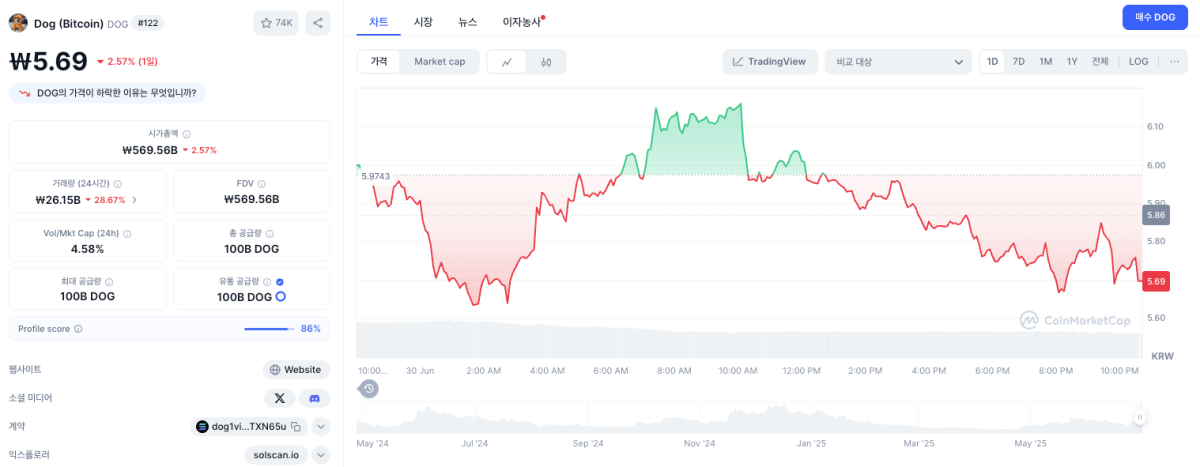Open the 이자농사 tab

pyautogui.click(x=522, y=21)
